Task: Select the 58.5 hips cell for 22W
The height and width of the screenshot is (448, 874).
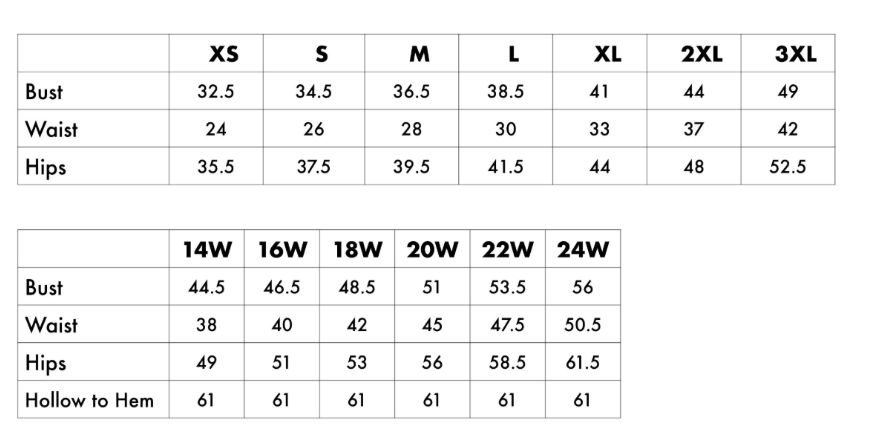Action: click(507, 363)
